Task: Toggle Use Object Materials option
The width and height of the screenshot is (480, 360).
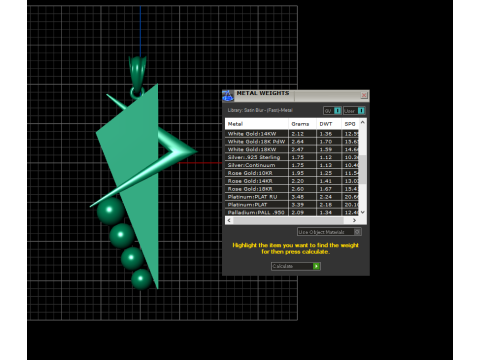Action: click(329, 232)
